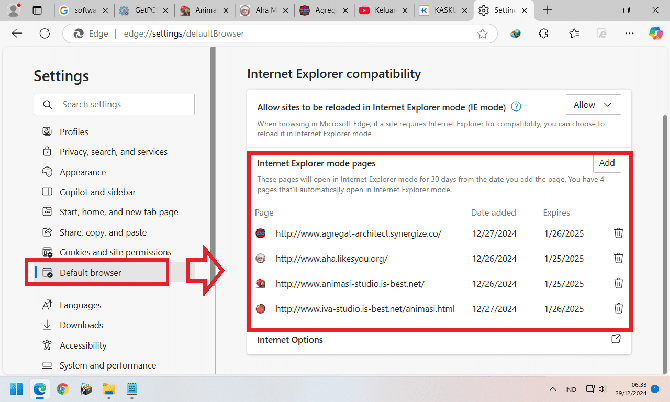Open Profiles settings

tap(74, 132)
